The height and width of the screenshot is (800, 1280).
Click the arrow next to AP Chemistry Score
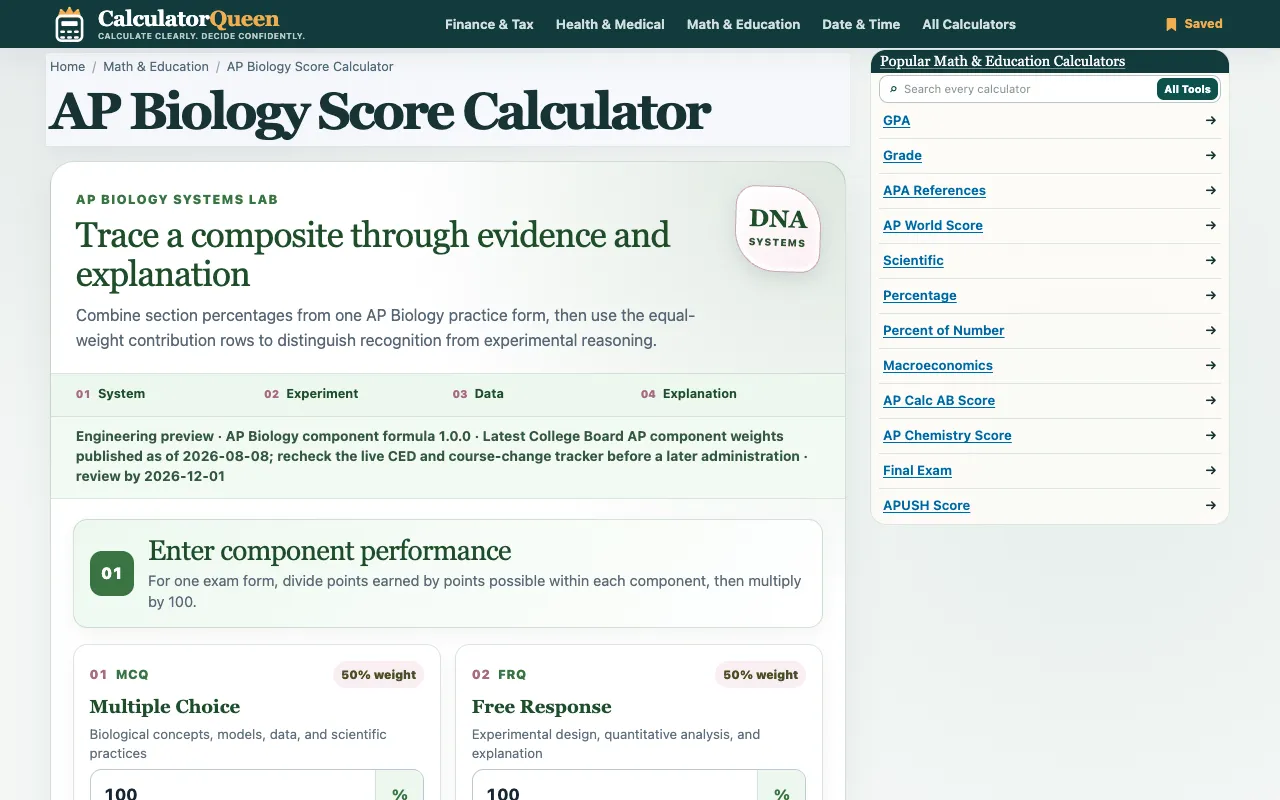tap(1211, 435)
